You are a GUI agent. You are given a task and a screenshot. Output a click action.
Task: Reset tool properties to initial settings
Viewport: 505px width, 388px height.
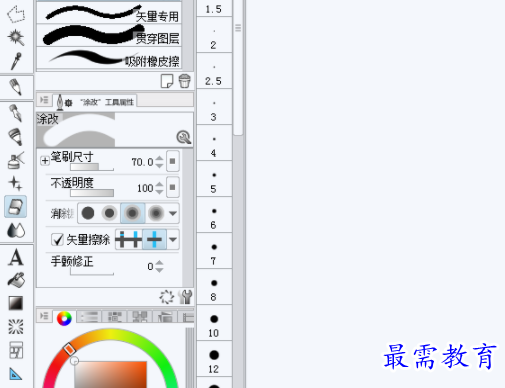(167, 296)
